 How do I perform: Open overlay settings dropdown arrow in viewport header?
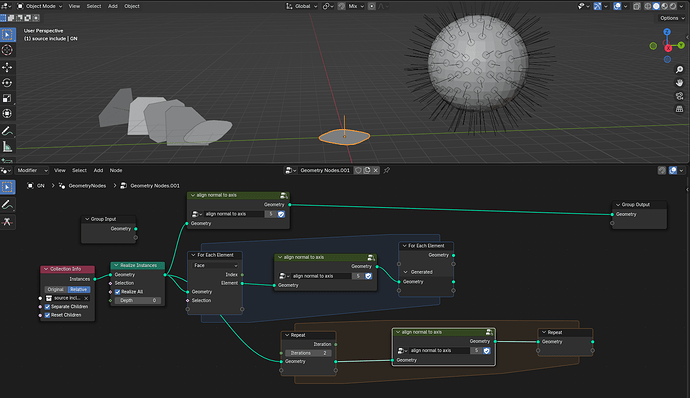pos(625,6)
